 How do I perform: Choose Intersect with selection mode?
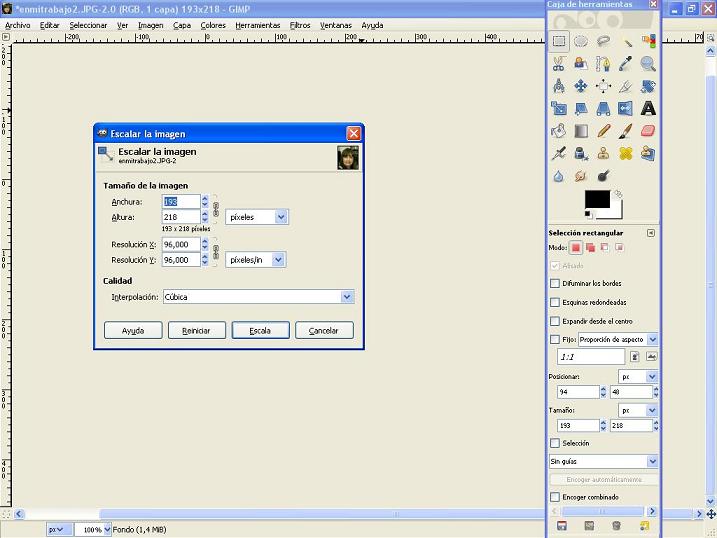point(619,248)
